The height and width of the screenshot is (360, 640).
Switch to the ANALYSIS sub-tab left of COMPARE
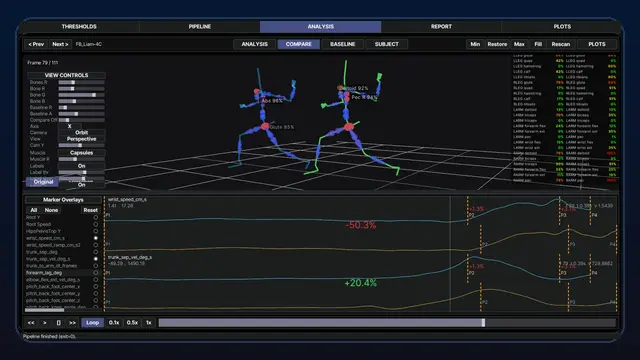point(254,44)
